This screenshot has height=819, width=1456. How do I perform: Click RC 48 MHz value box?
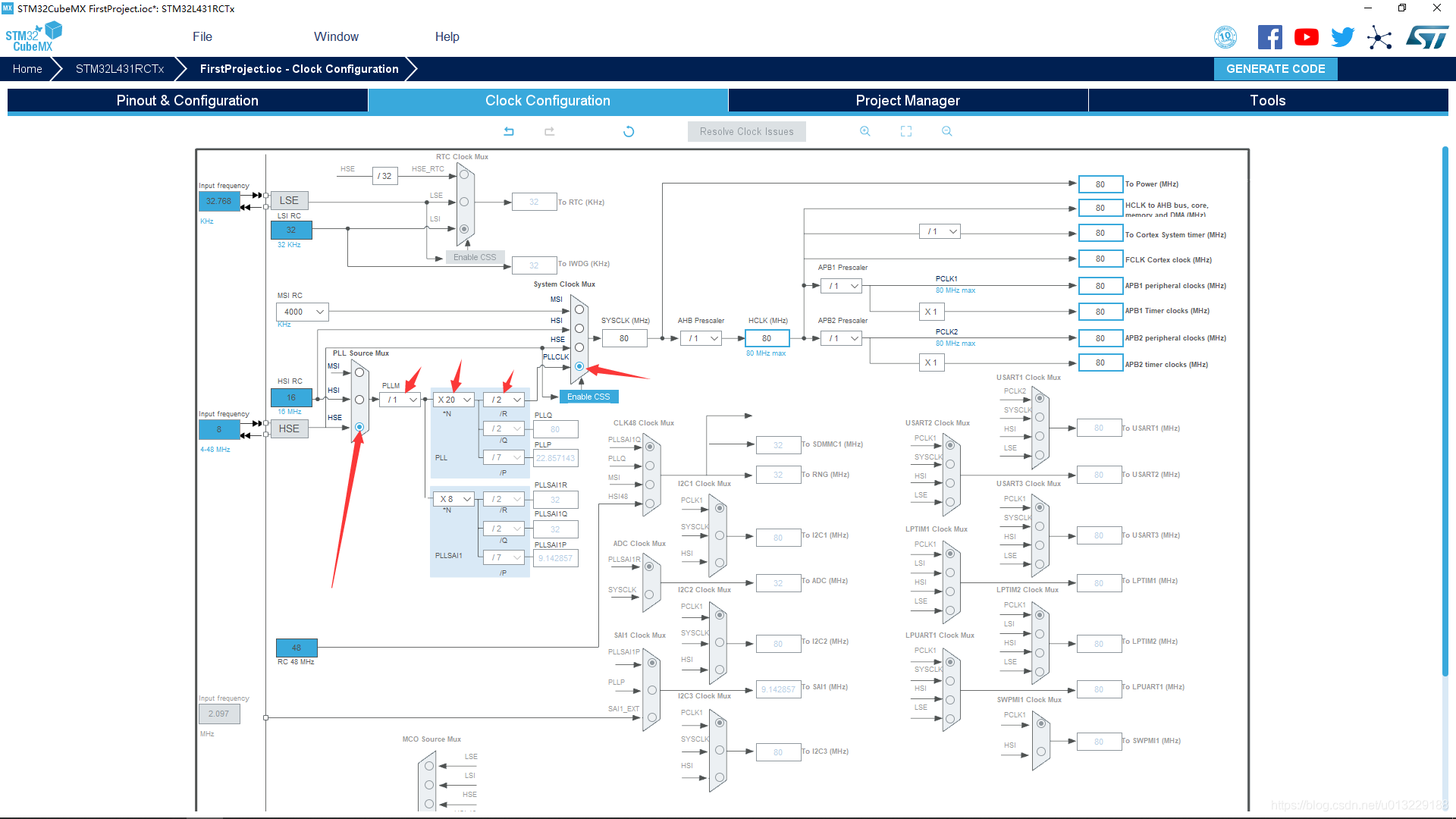(297, 648)
